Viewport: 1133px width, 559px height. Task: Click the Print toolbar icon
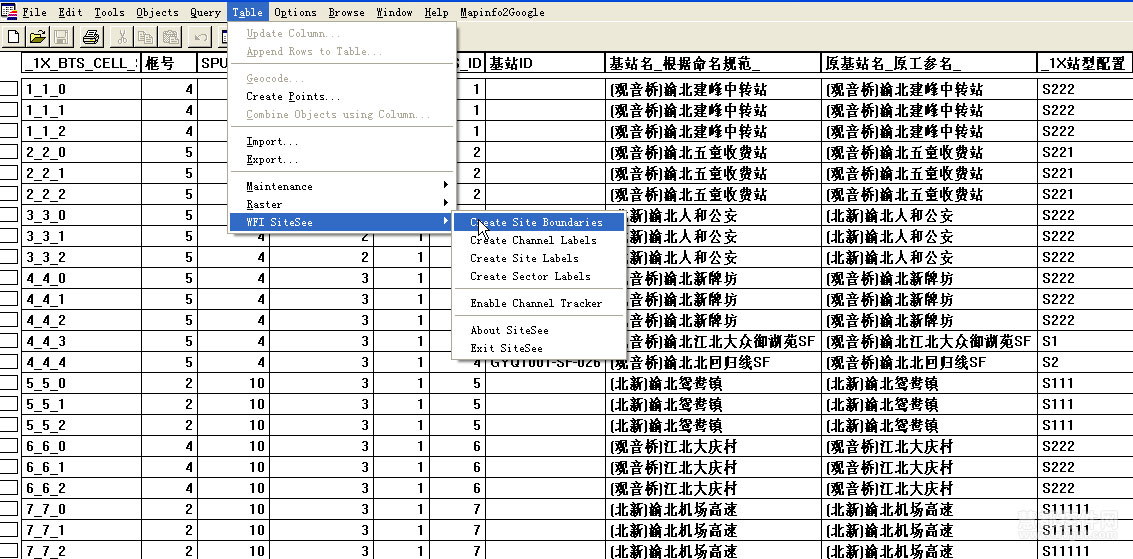tap(92, 36)
